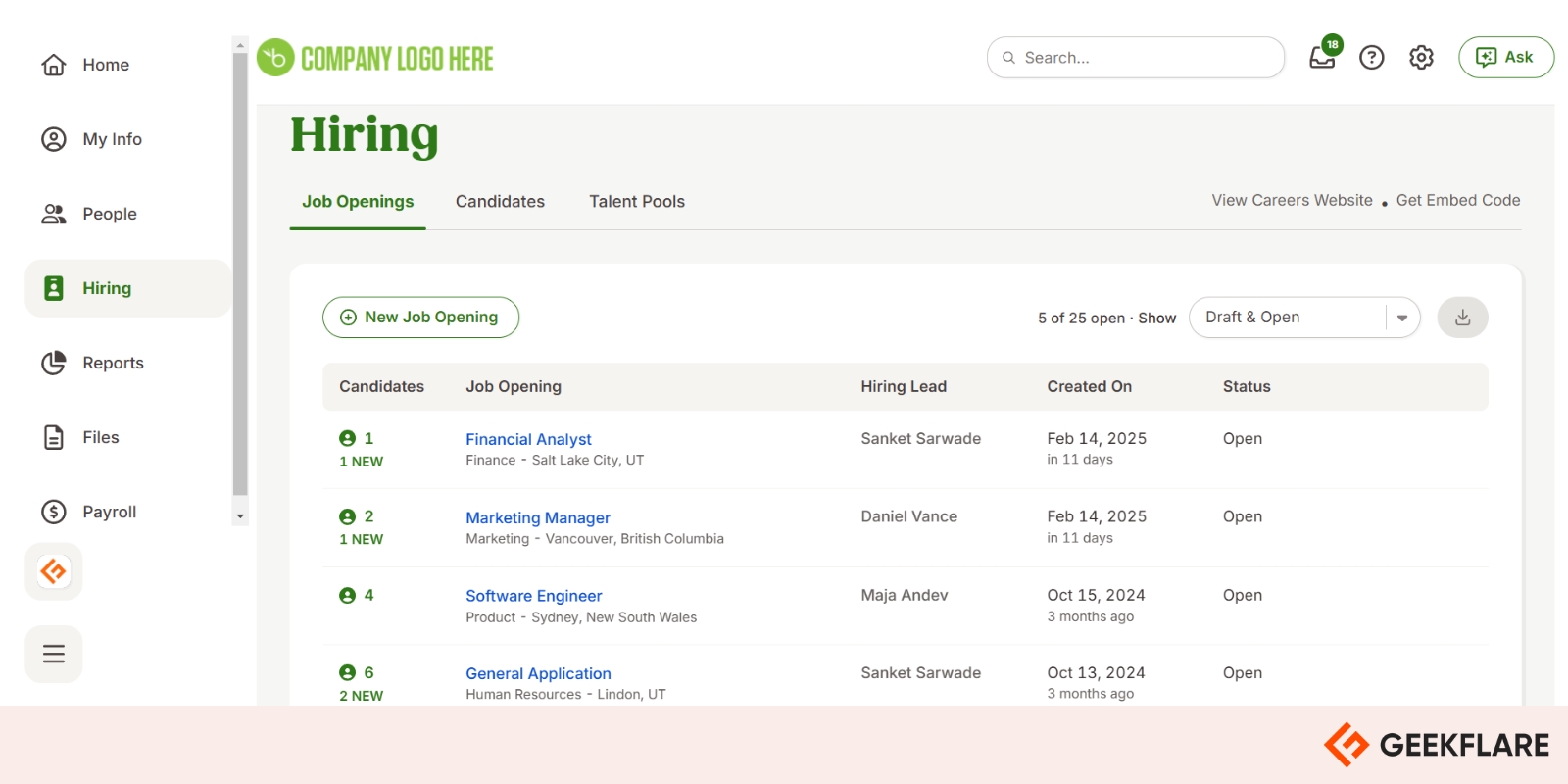Click the New Job Opening button

pyautogui.click(x=420, y=318)
